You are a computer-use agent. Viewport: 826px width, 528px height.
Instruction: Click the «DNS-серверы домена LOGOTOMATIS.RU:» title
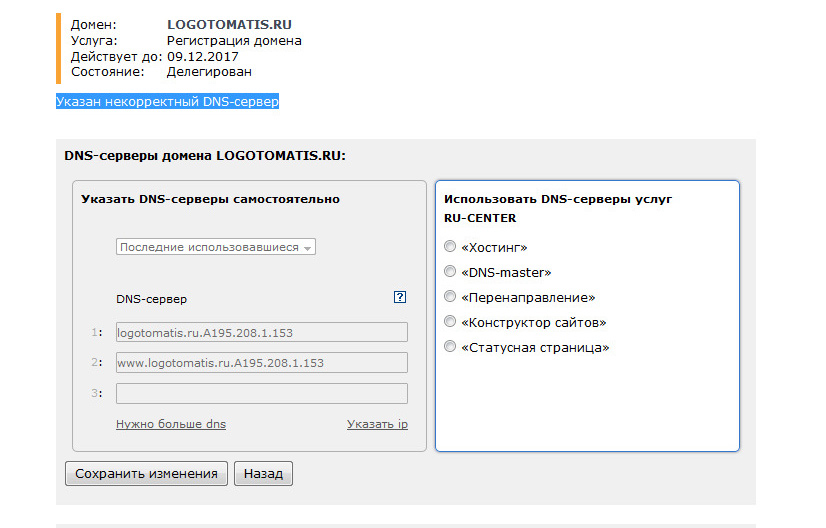205,156
